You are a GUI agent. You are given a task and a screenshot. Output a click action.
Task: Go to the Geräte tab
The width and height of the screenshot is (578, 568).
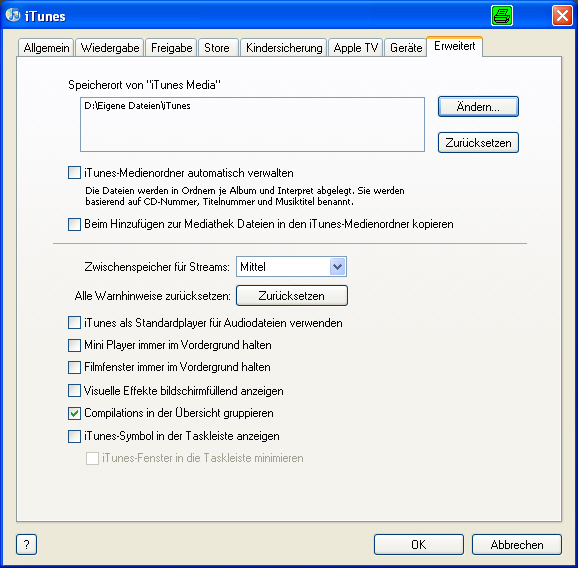click(406, 48)
